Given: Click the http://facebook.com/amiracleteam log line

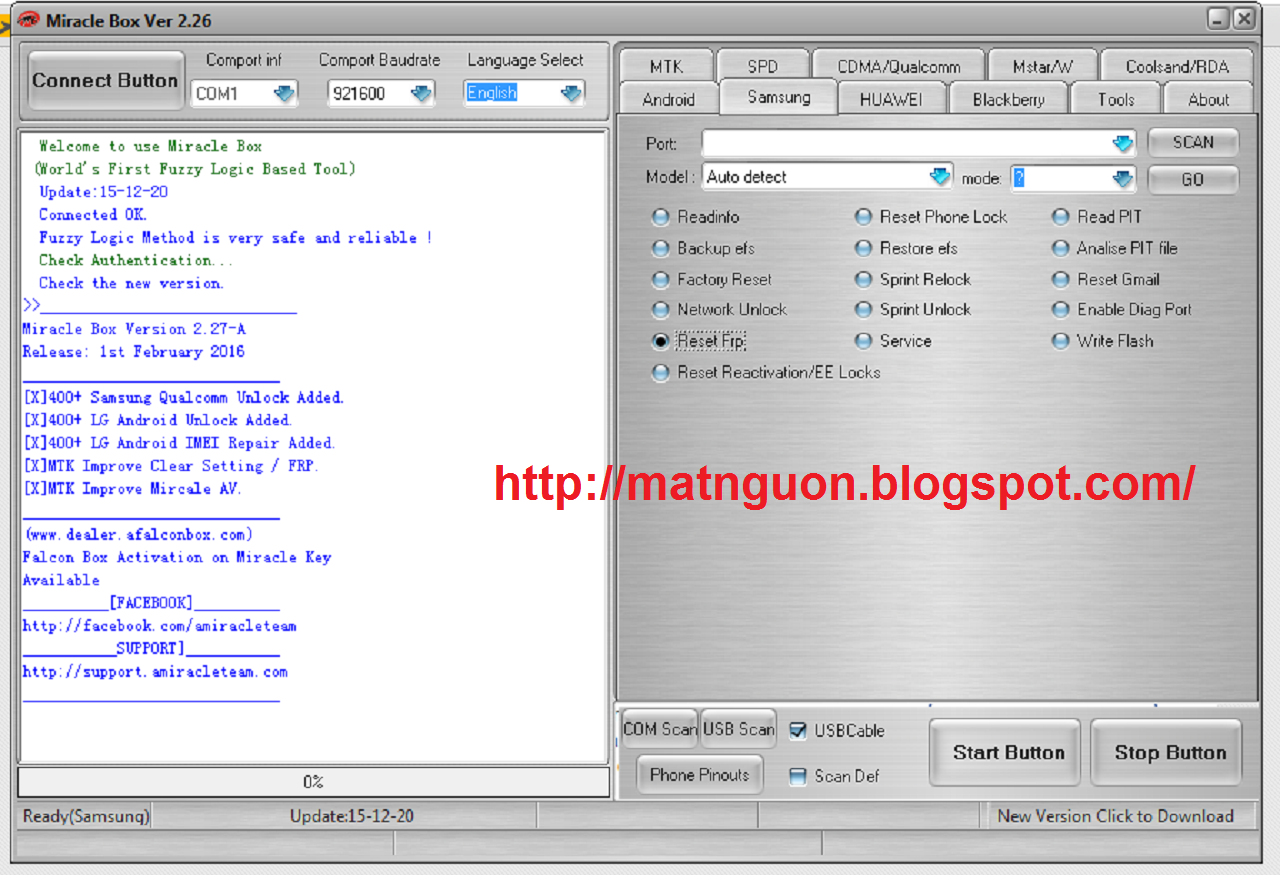Looking at the screenshot, I should (160, 626).
